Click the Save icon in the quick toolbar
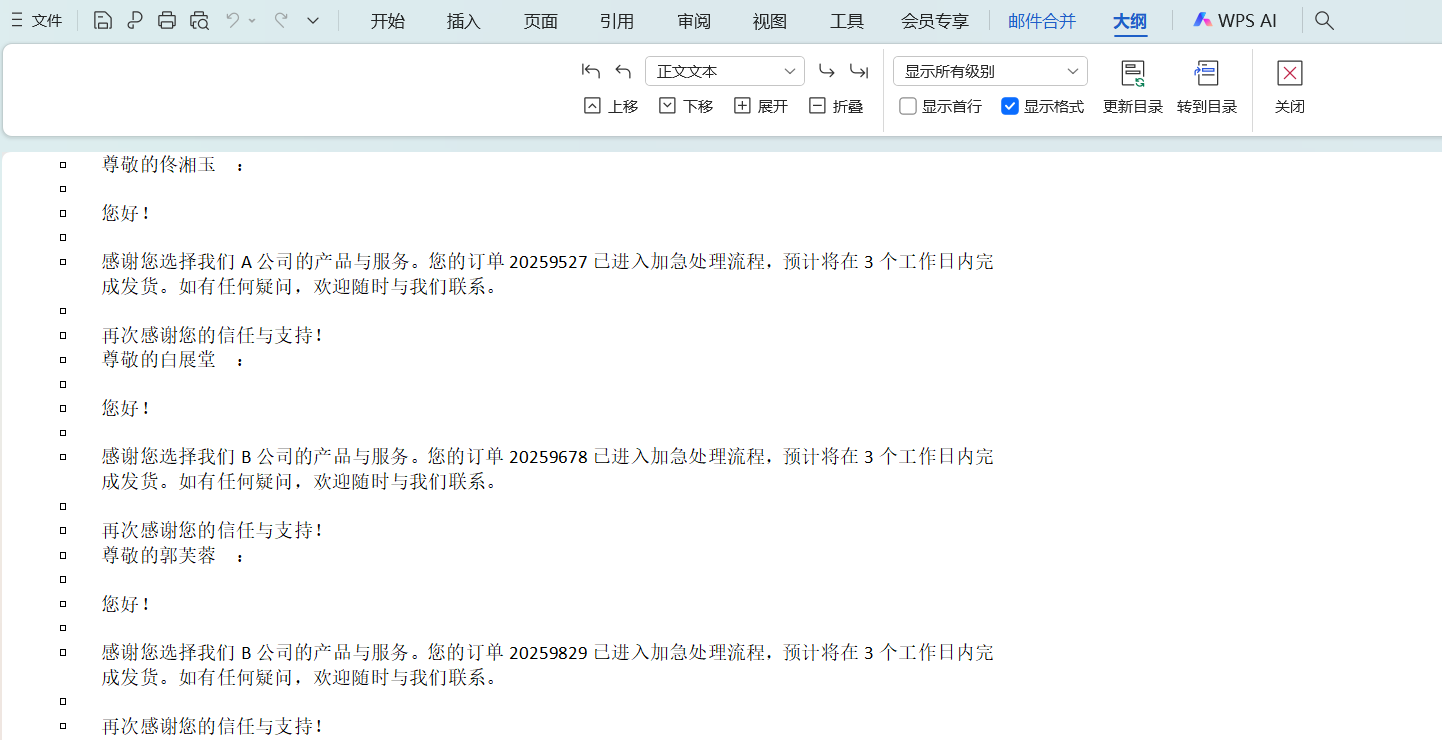1442x740 pixels. 102,20
